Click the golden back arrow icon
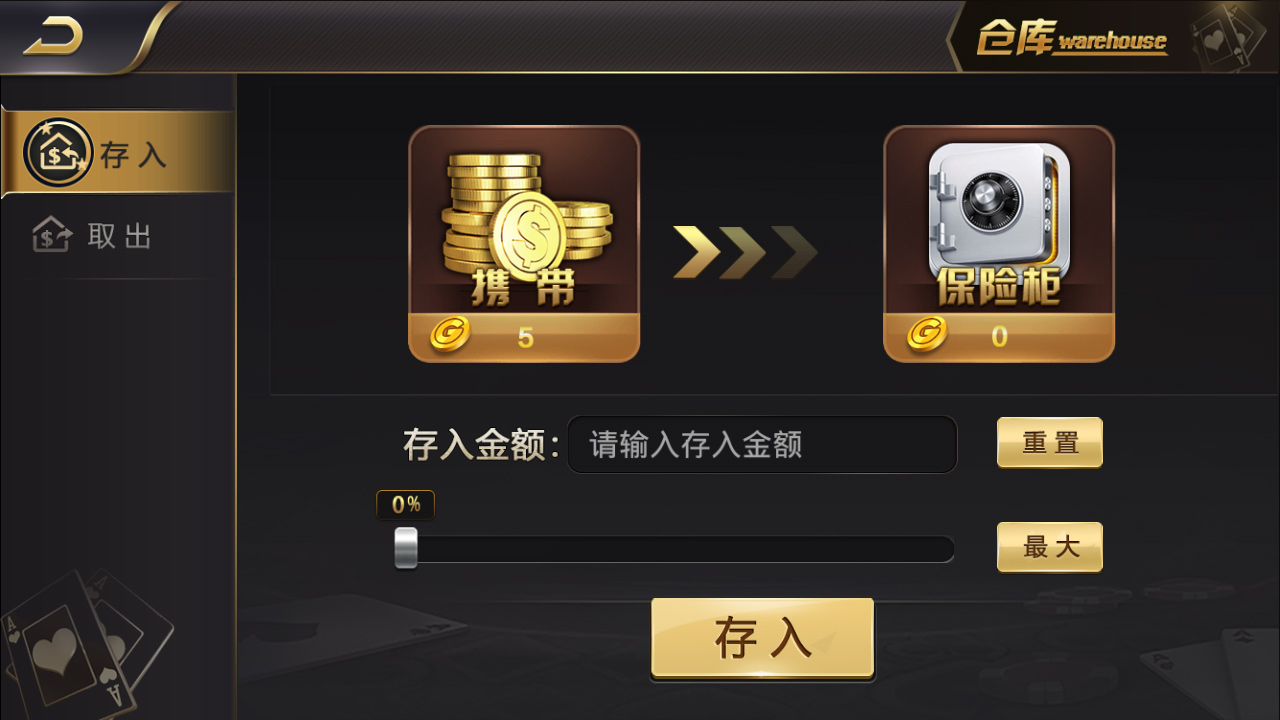1280x720 pixels. pos(53,38)
